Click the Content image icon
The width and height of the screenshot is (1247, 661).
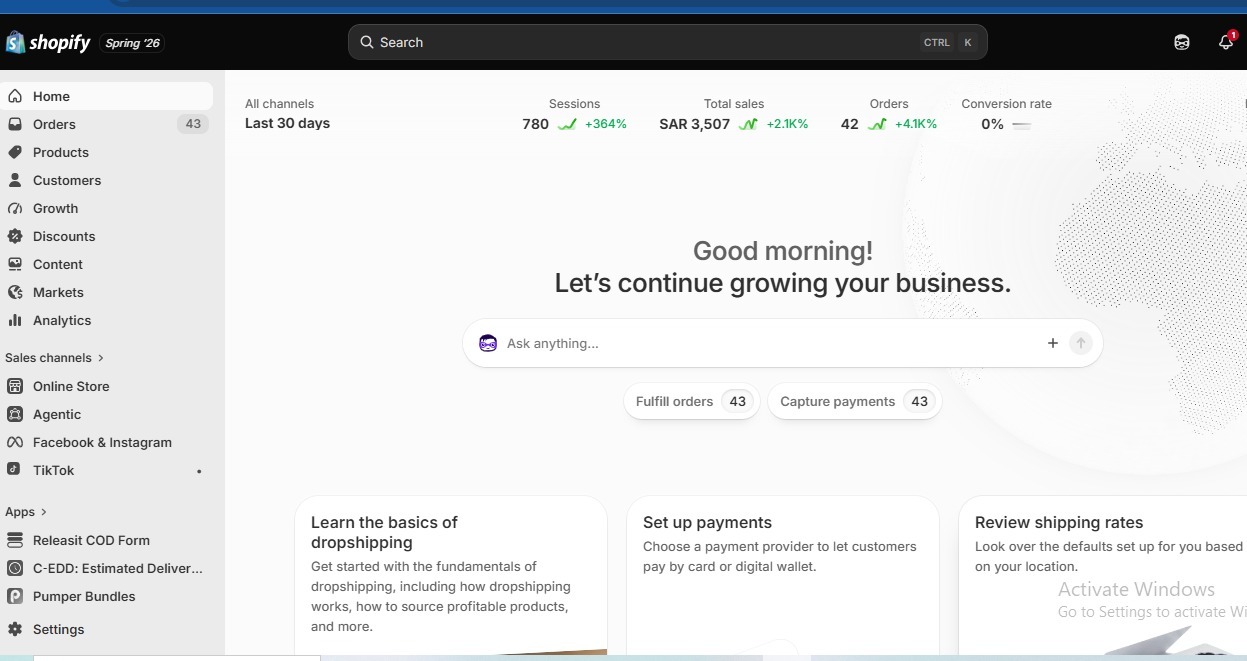pos(15,264)
